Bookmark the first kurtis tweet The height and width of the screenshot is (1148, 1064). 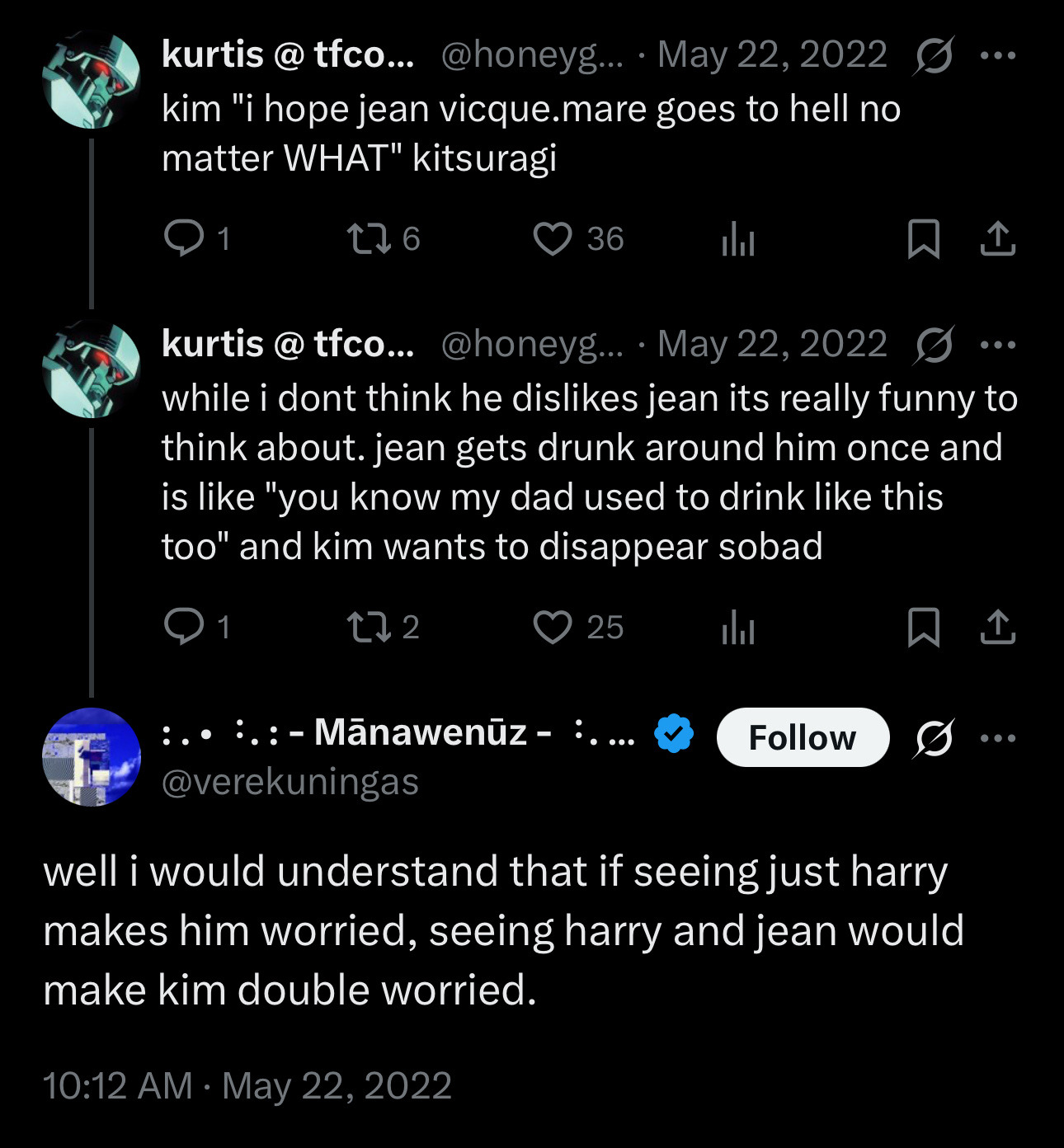click(923, 239)
